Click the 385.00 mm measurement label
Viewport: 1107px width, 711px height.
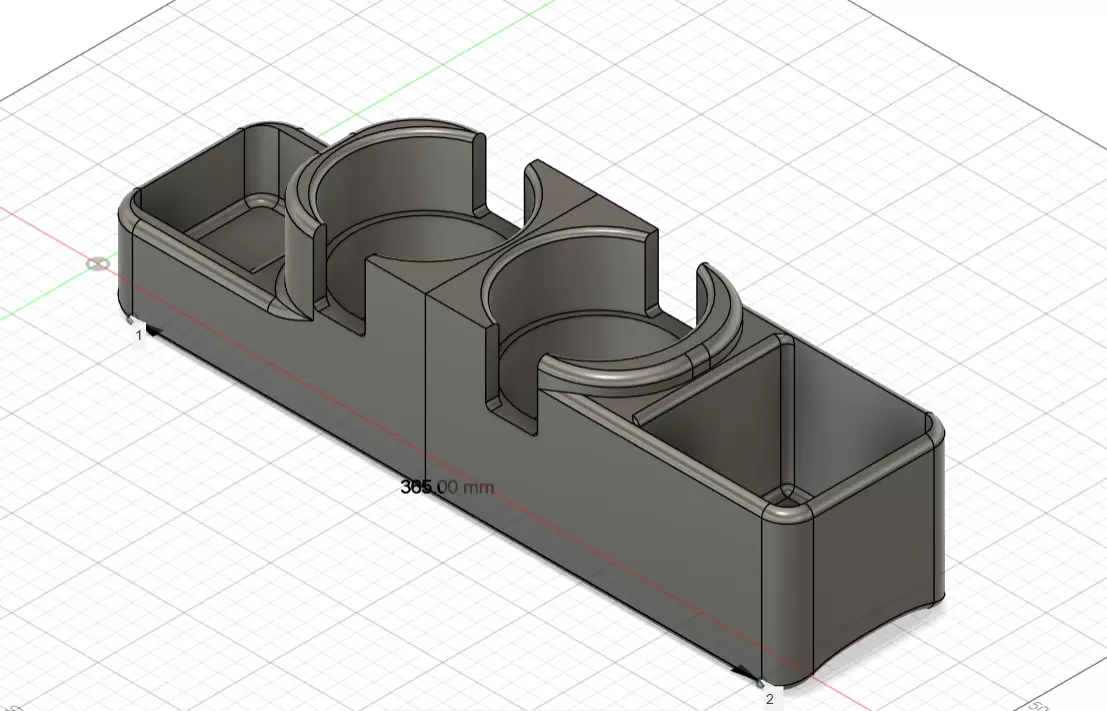coord(447,486)
